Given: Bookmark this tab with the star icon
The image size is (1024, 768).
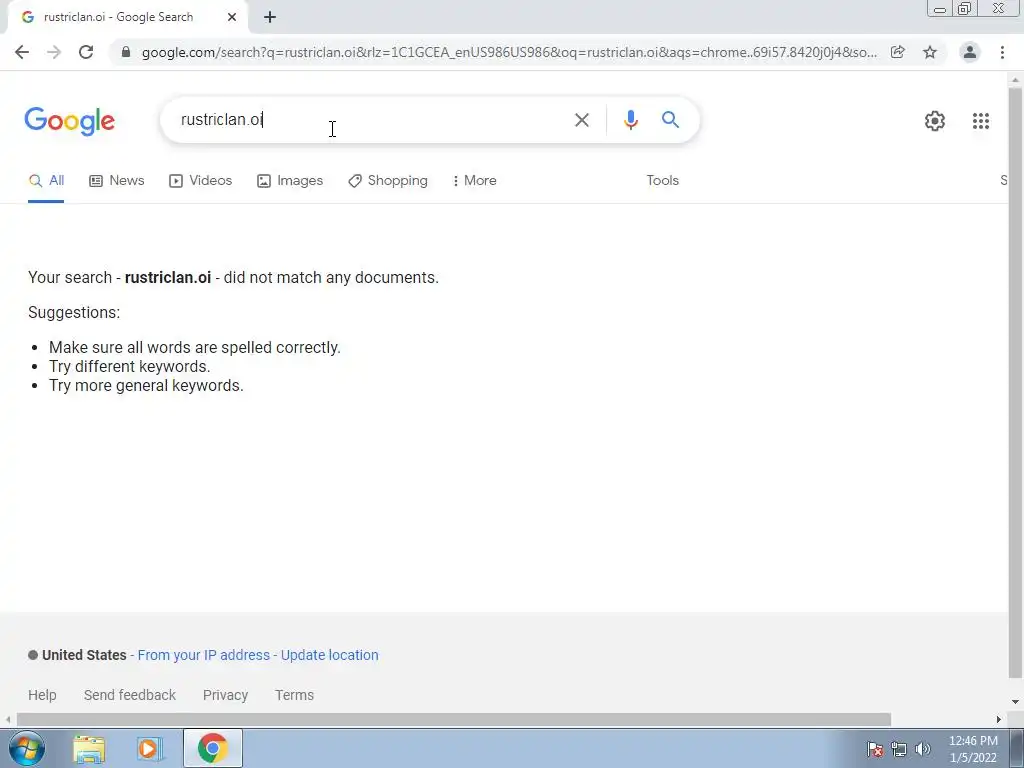Looking at the screenshot, I should (930, 52).
